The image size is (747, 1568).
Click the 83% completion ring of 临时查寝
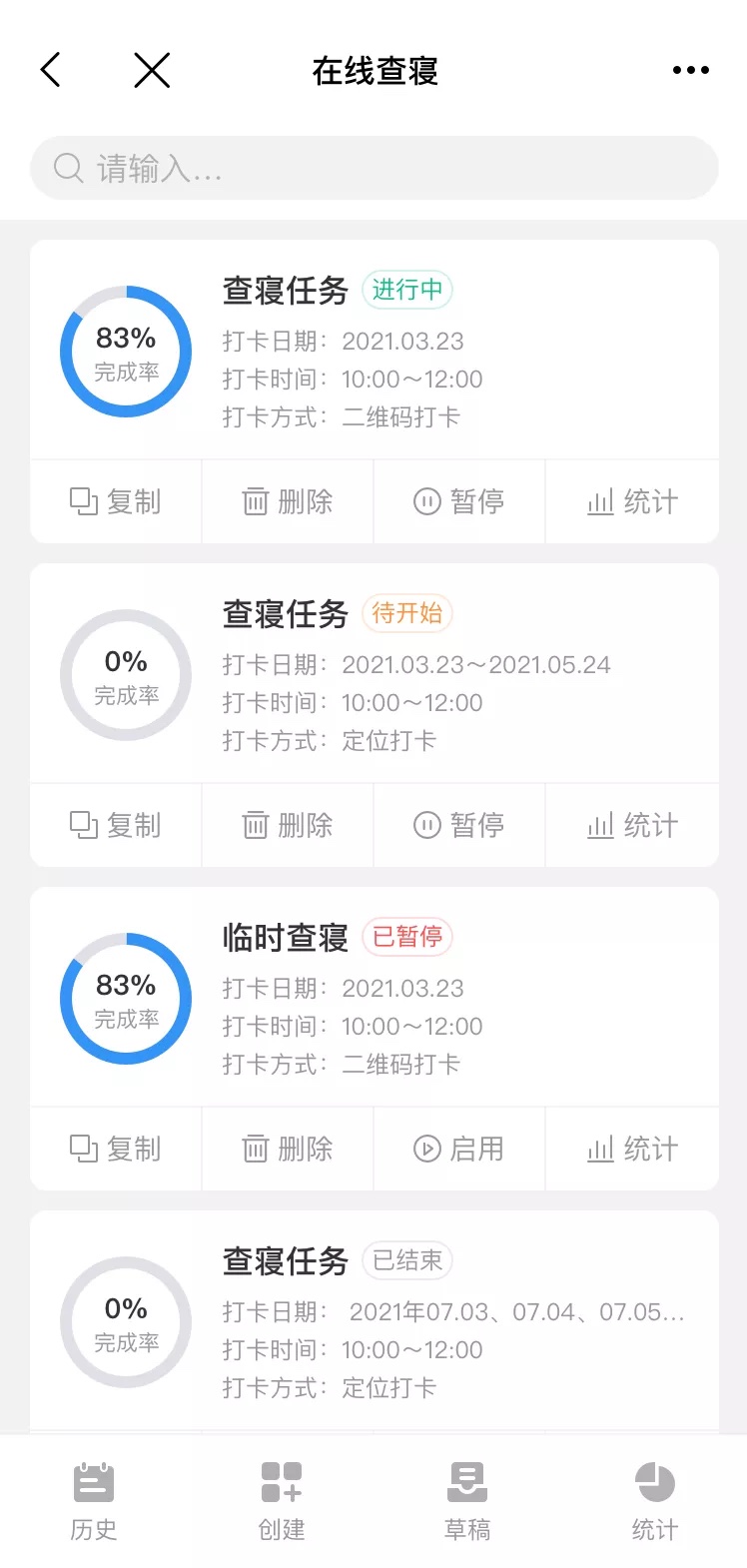[126, 999]
